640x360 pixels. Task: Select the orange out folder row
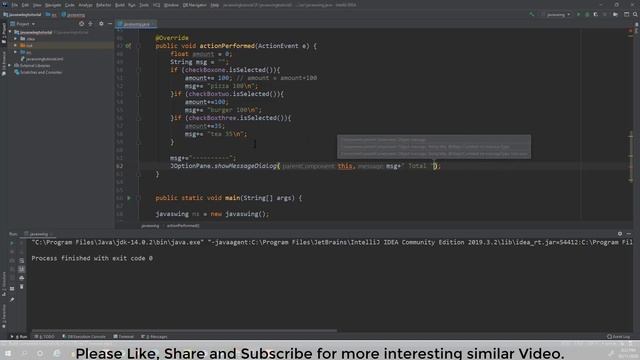[61, 45]
